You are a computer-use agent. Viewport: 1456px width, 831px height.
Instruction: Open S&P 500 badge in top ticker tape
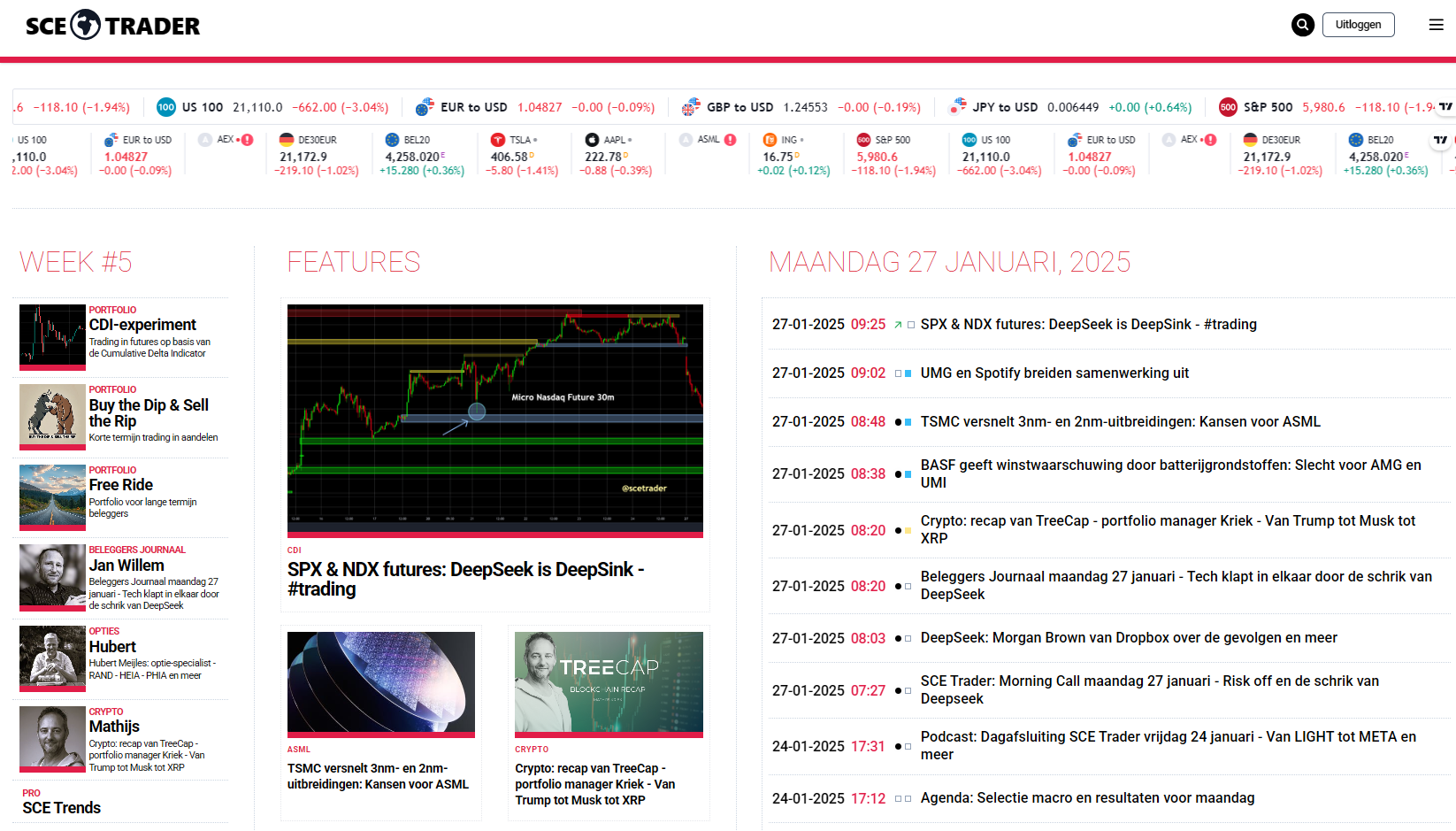click(x=1228, y=107)
